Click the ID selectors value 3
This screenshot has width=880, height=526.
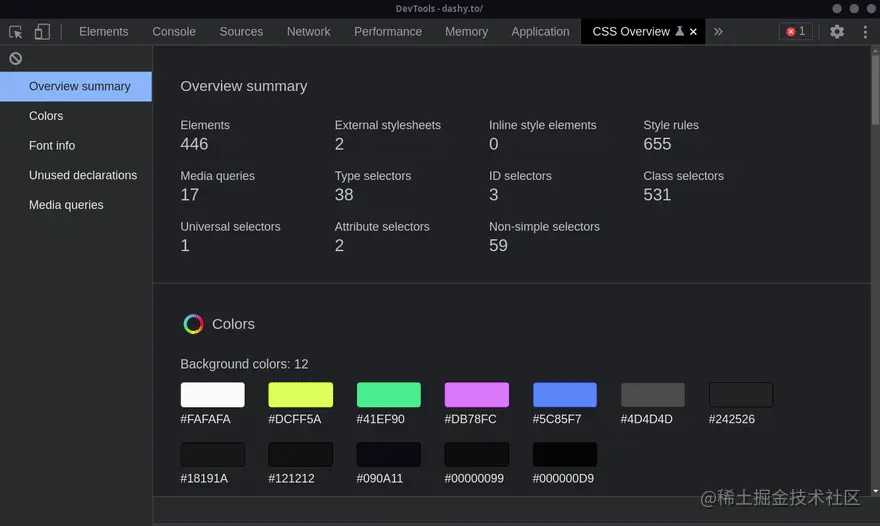493,195
